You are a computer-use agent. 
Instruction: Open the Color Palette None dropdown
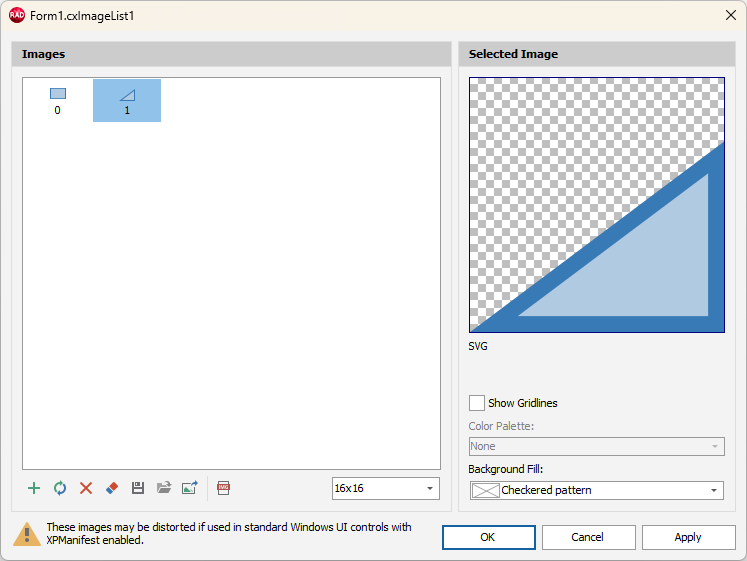click(x=596, y=446)
